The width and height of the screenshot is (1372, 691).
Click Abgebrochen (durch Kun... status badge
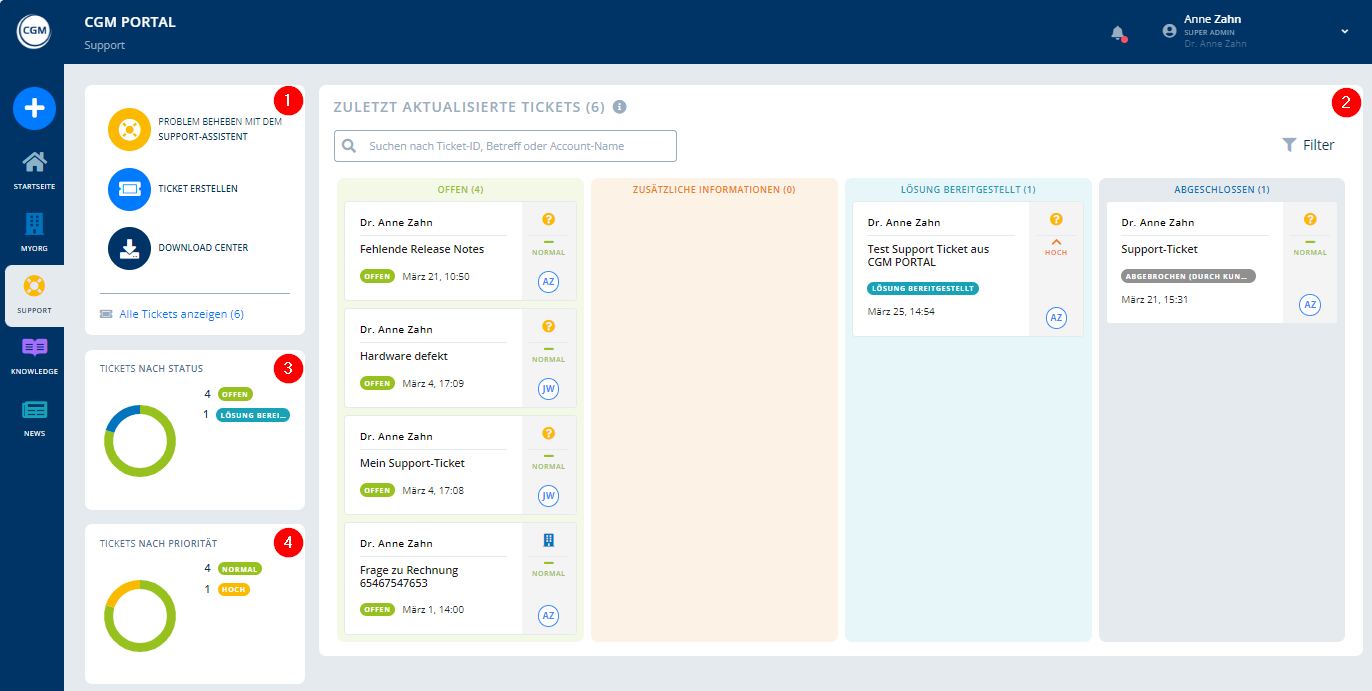pyautogui.click(x=1188, y=276)
